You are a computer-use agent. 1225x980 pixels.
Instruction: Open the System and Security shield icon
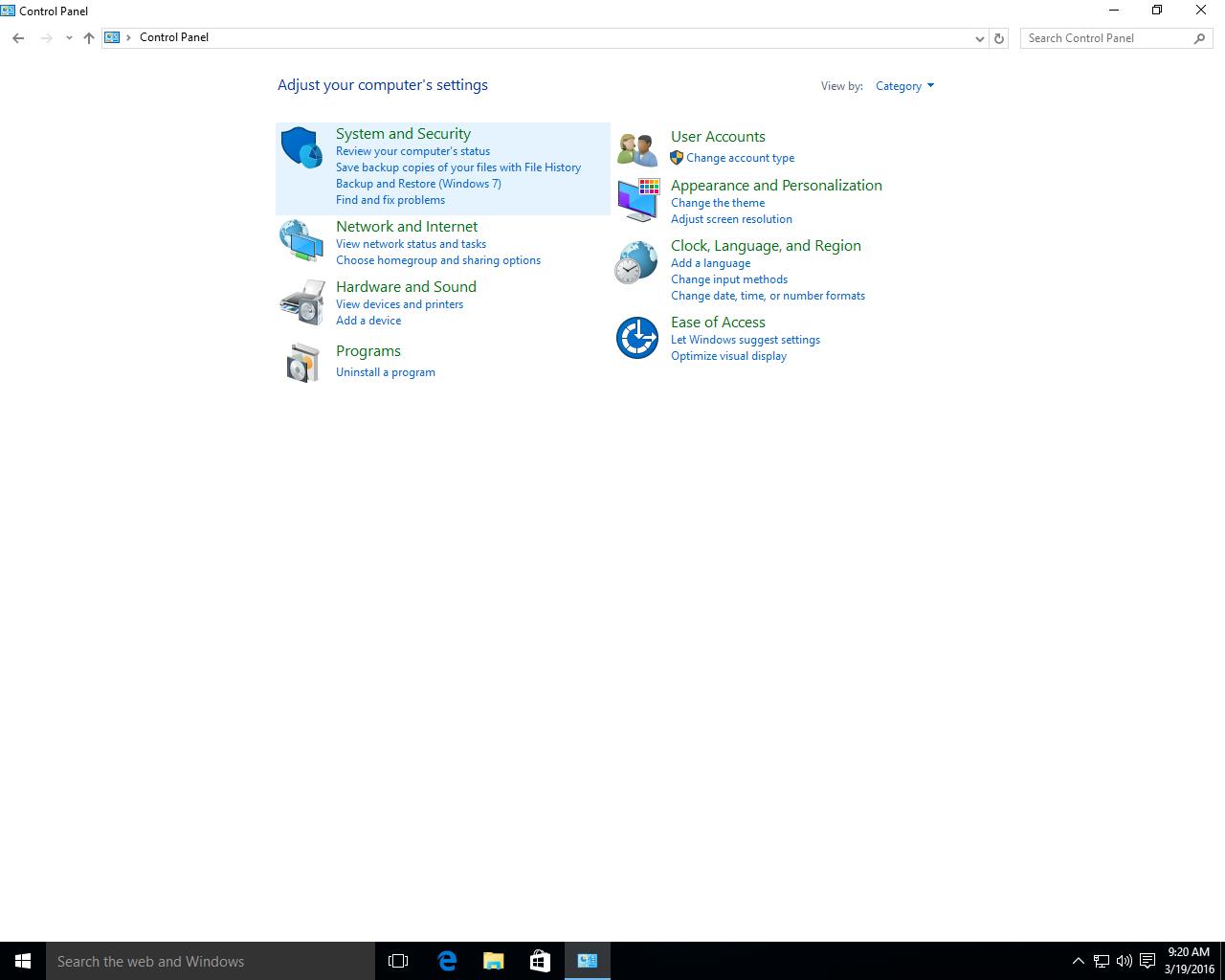pos(301,147)
